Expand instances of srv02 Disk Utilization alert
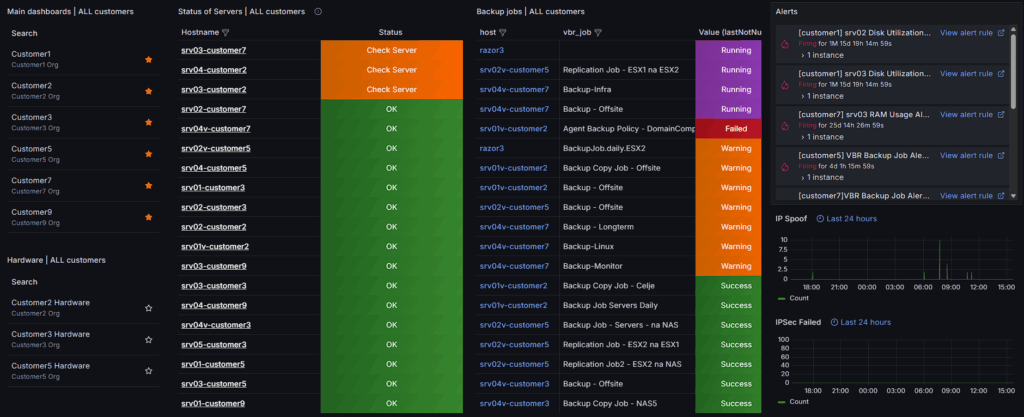 pyautogui.click(x=823, y=56)
